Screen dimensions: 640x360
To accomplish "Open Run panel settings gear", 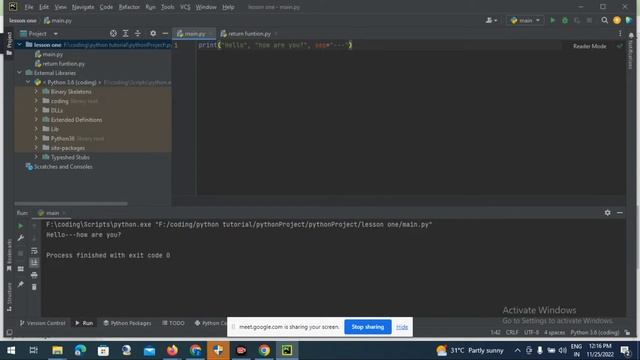I will [607, 213].
